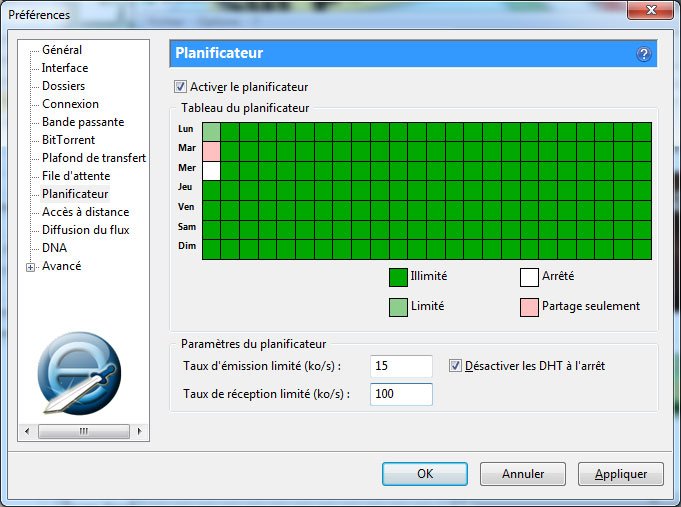Image resolution: width=681 pixels, height=507 pixels.
Task: Click the Jeu row label
Action: pos(185,187)
